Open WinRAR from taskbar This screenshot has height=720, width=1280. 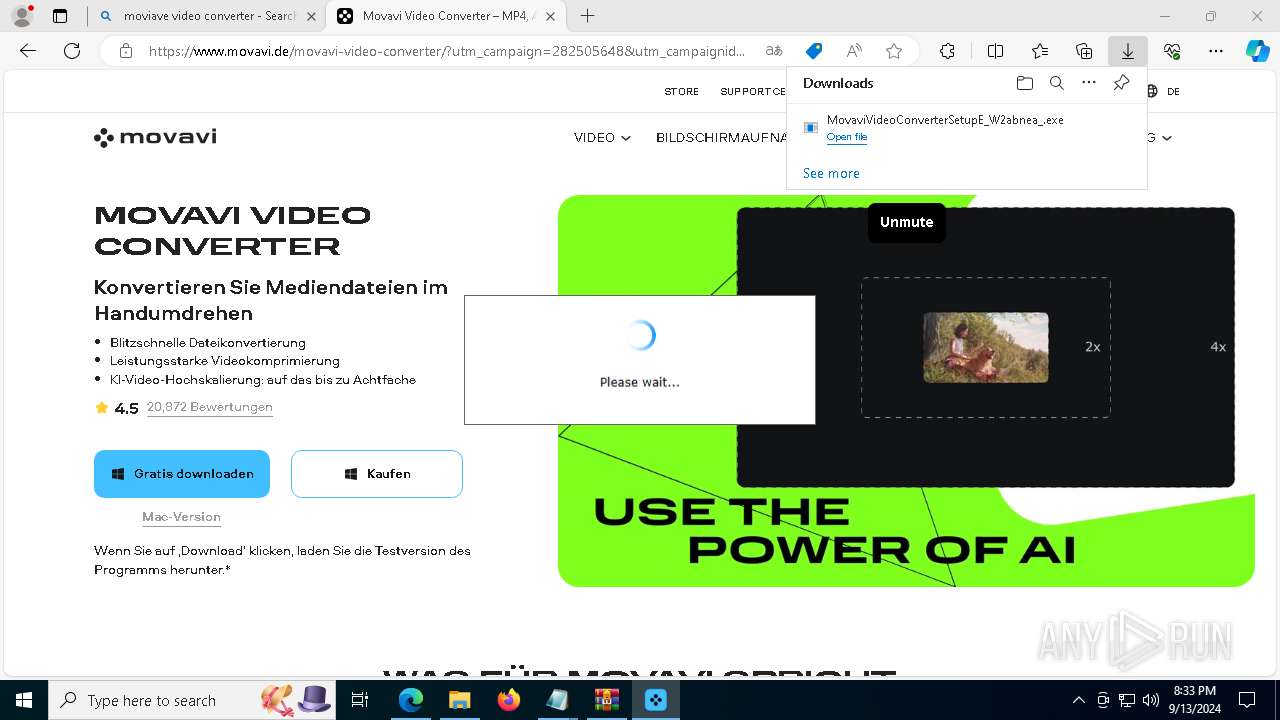click(606, 700)
